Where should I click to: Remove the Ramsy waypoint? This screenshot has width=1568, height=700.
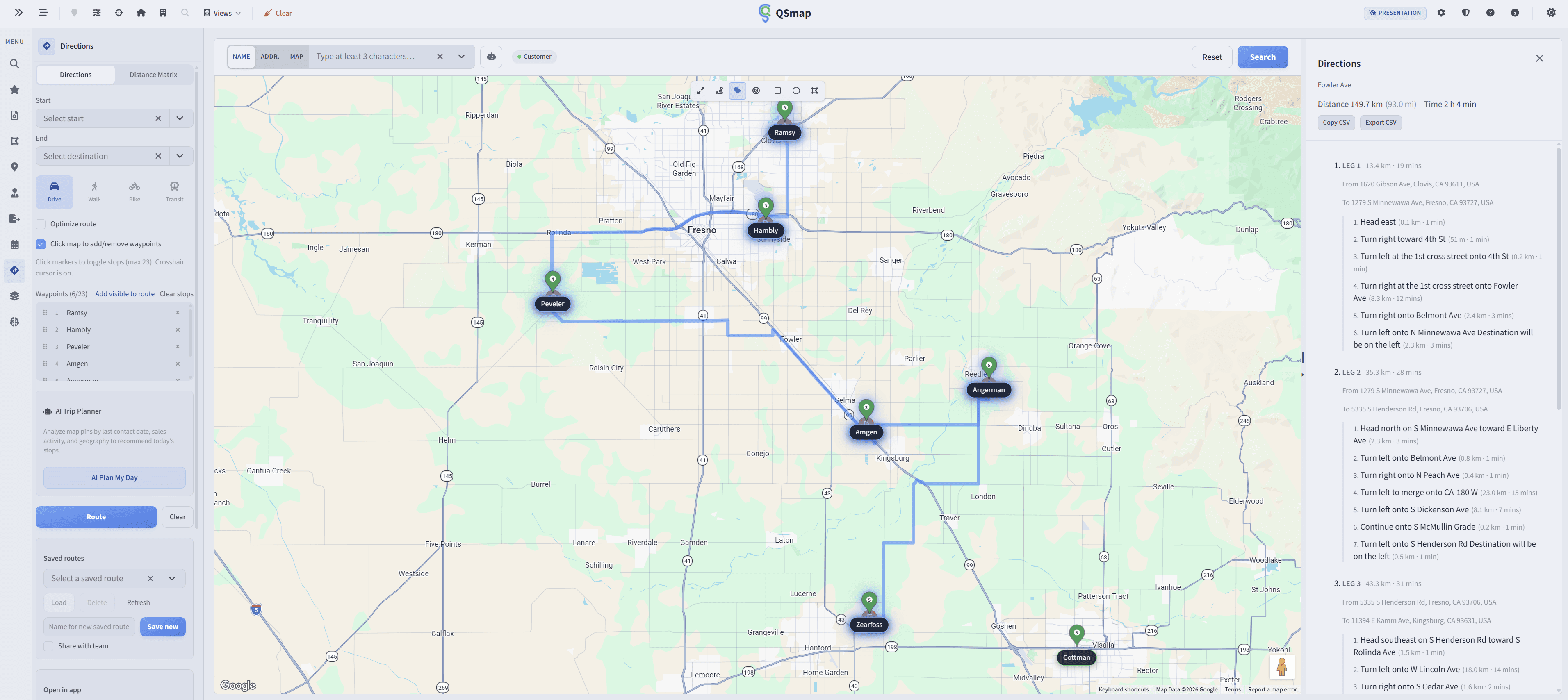click(x=178, y=313)
